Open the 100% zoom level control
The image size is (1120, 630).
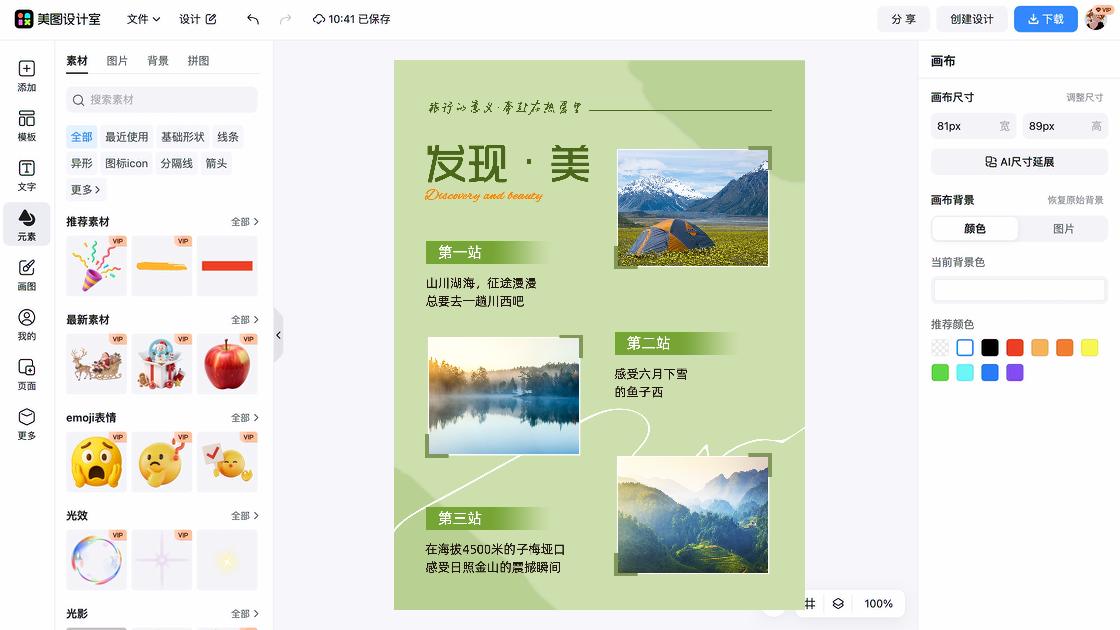[x=878, y=604]
